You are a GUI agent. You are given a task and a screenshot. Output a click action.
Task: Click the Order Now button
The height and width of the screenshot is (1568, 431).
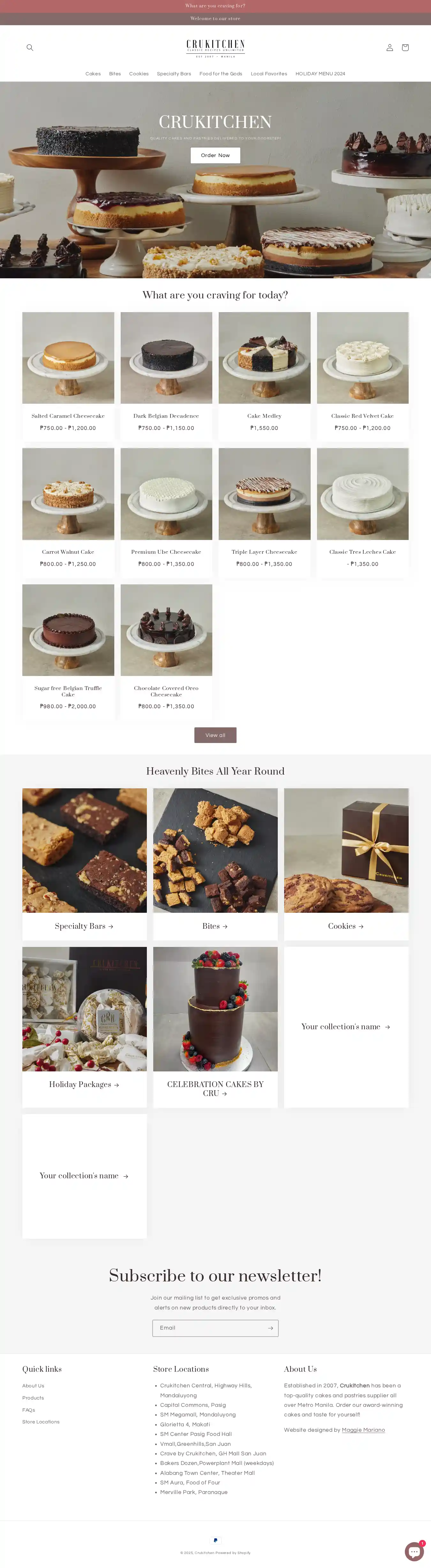(x=215, y=155)
